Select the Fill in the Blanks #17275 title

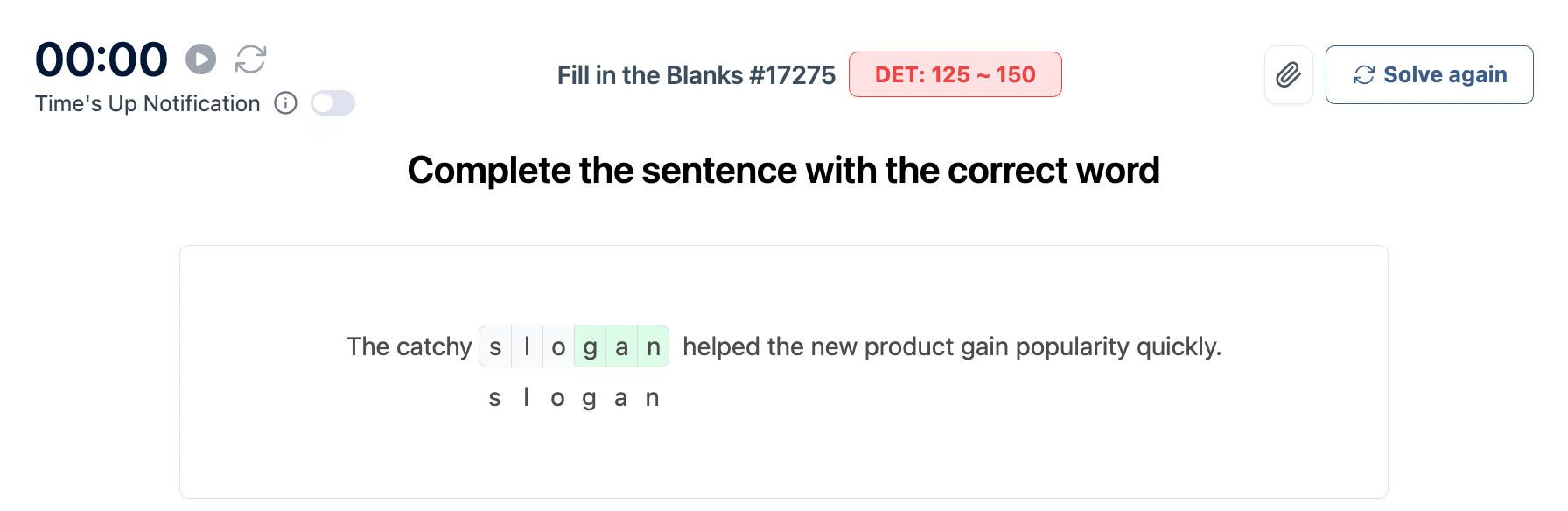(696, 75)
